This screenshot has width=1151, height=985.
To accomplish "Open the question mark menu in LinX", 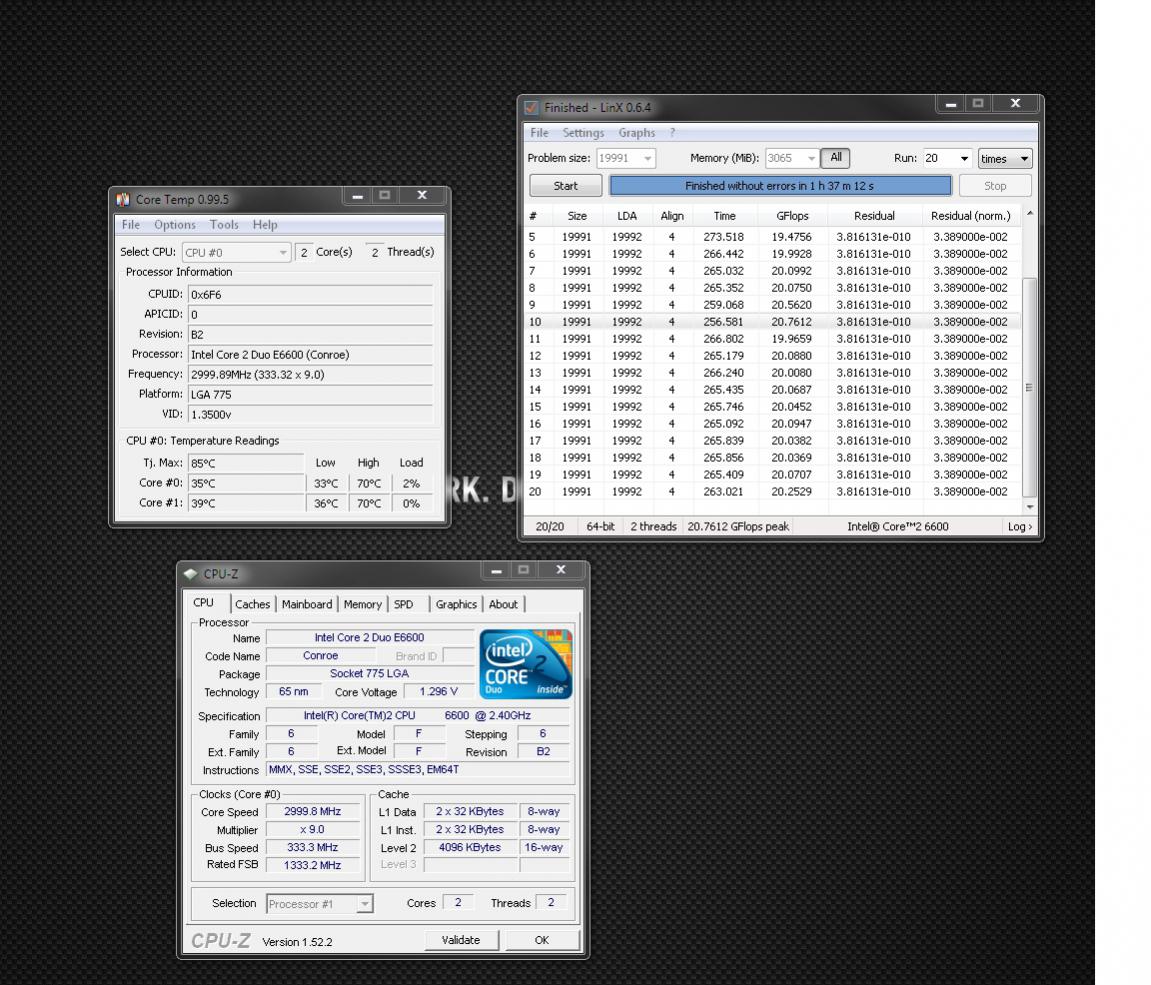I will (x=672, y=133).
